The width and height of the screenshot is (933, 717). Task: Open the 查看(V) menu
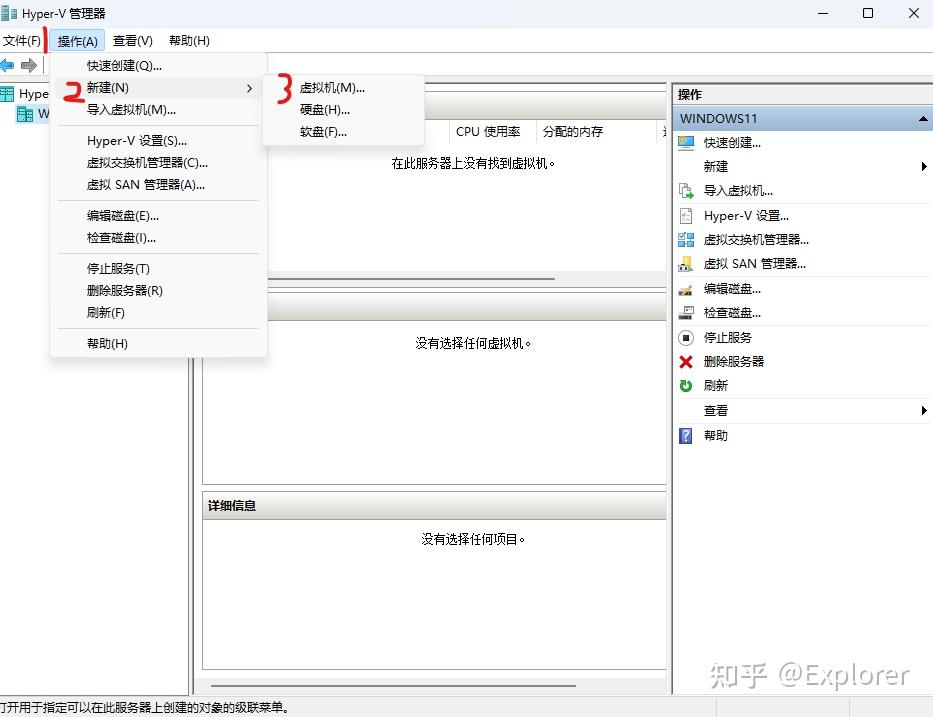point(131,40)
